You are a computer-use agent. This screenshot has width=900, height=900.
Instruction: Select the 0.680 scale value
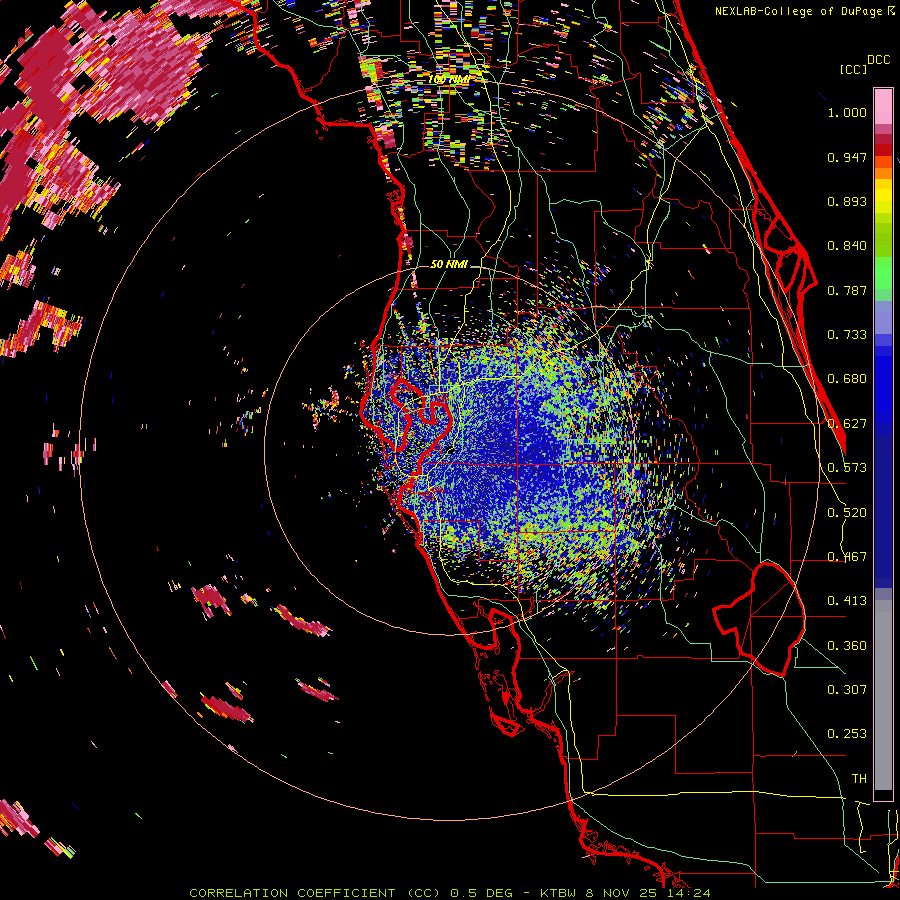click(847, 379)
